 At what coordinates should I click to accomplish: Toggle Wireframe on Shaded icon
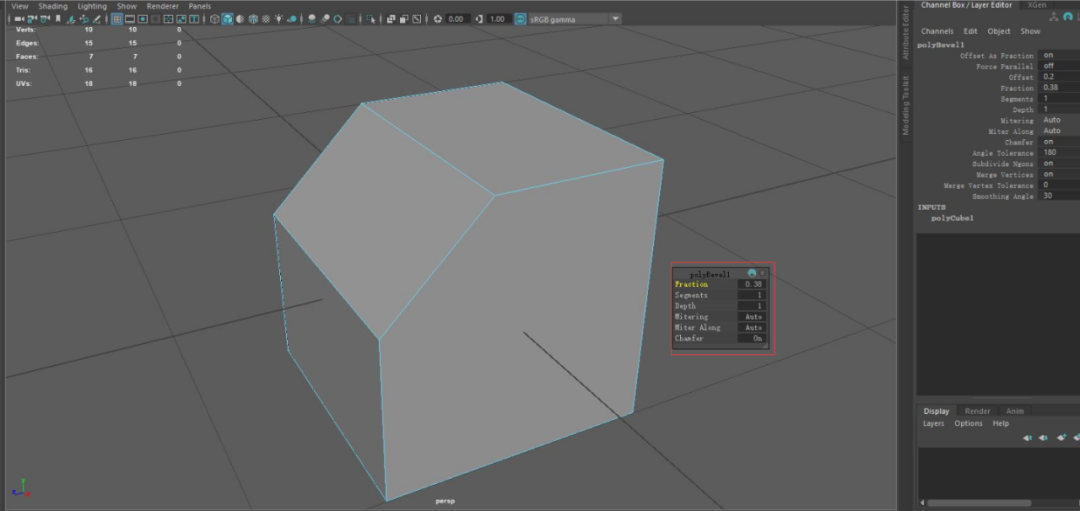coord(253,19)
